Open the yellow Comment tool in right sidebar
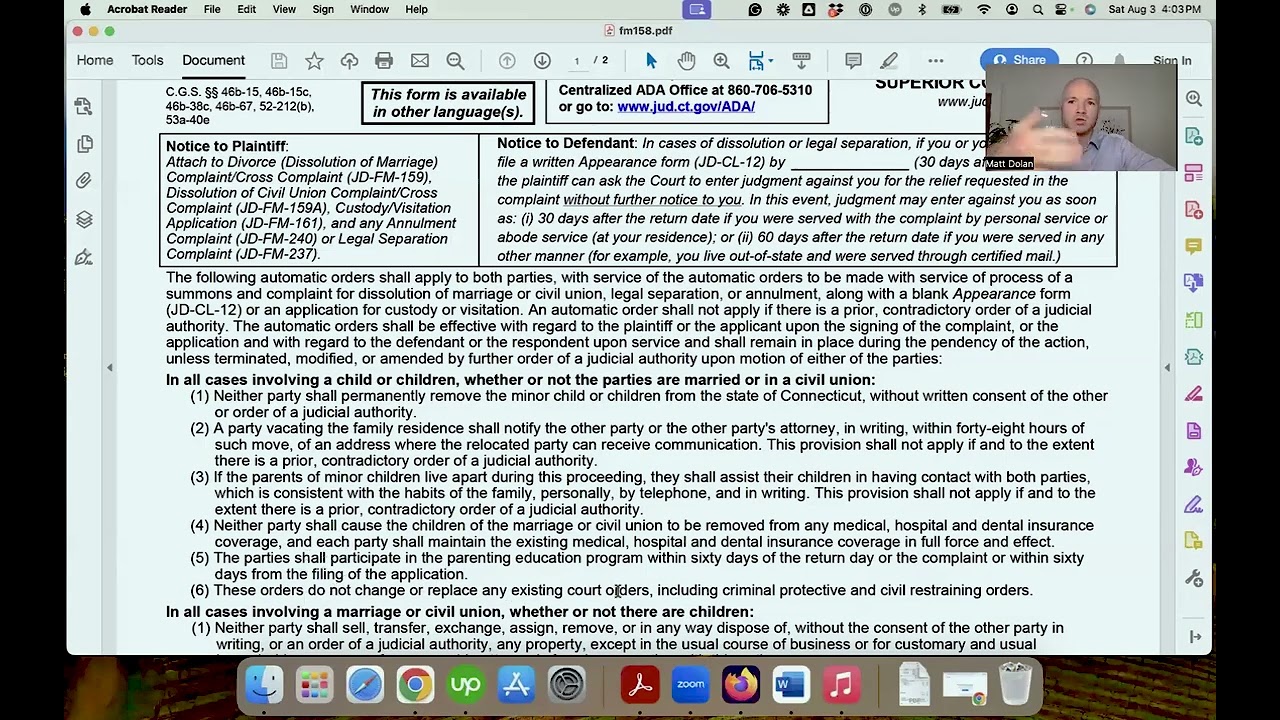The image size is (1280, 720). (1193, 246)
